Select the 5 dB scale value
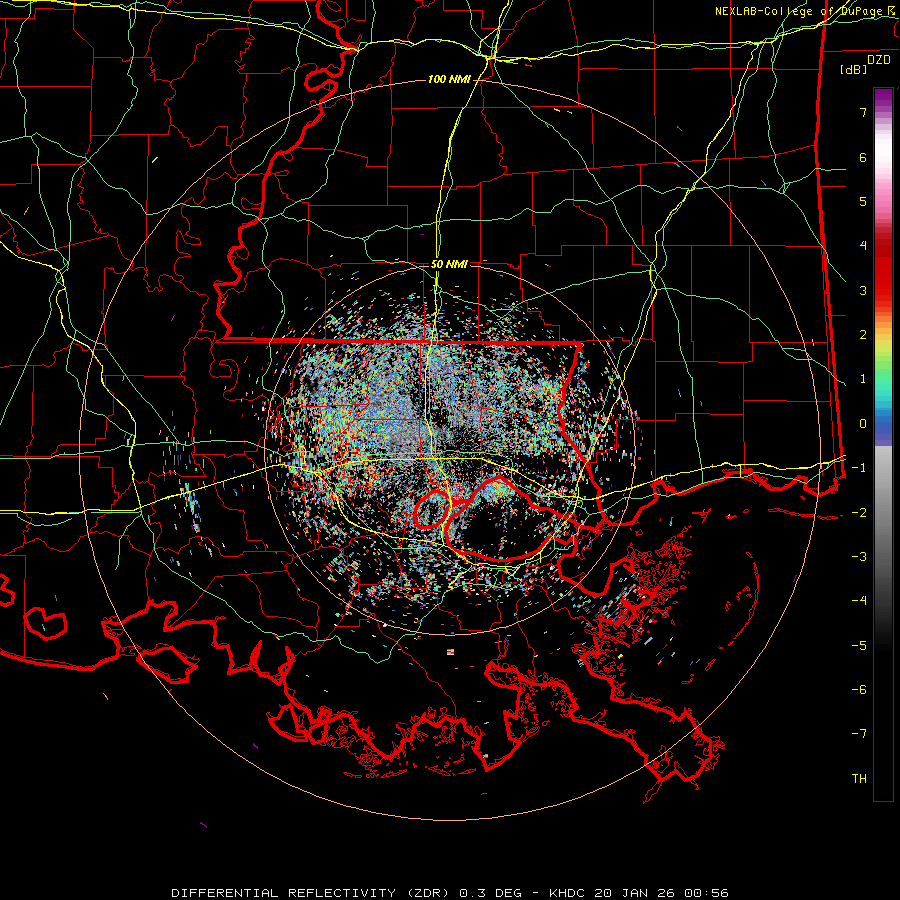Viewport: 900px width, 900px height. coord(863,201)
